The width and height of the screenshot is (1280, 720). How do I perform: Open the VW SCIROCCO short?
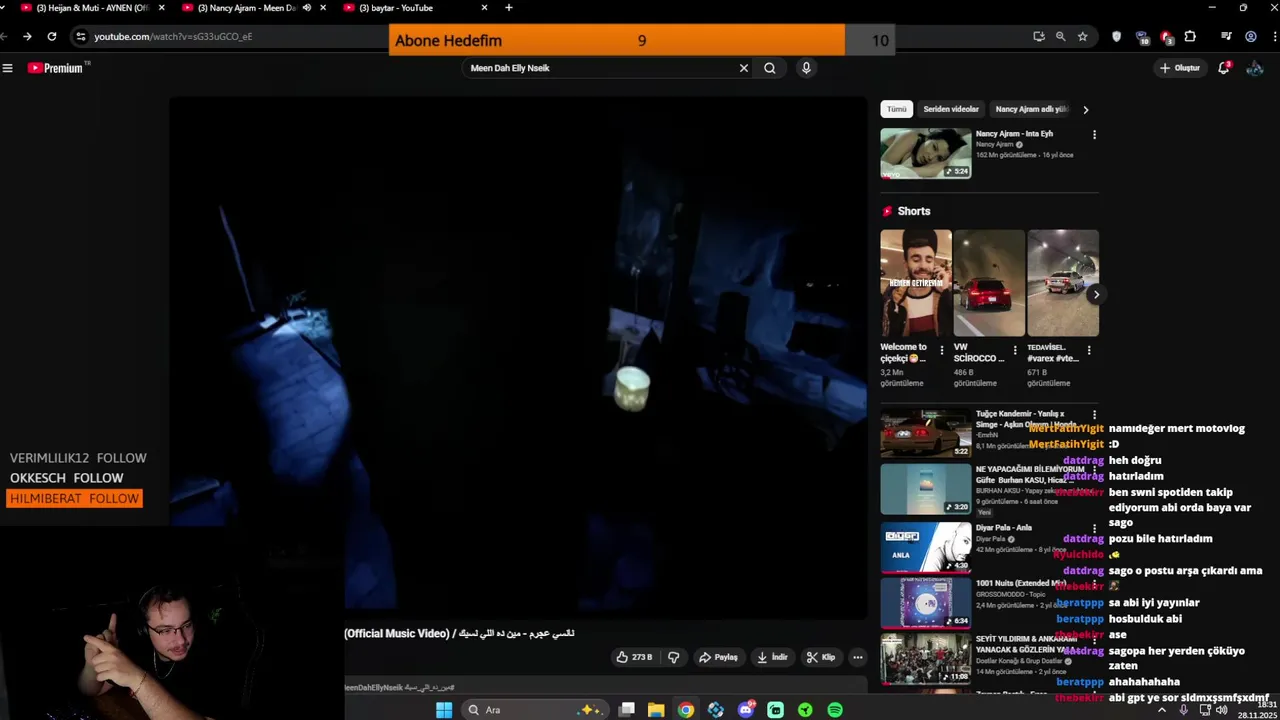(989, 283)
